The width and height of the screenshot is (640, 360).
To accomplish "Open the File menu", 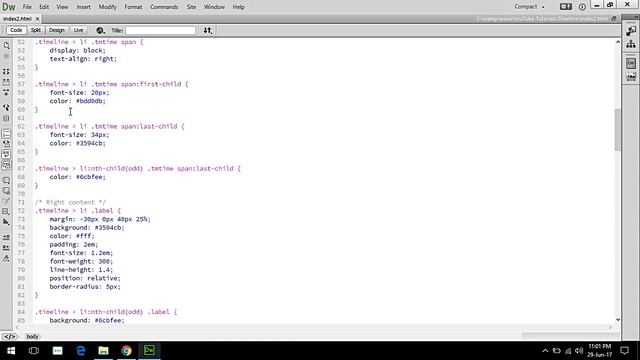I will [x=27, y=7].
